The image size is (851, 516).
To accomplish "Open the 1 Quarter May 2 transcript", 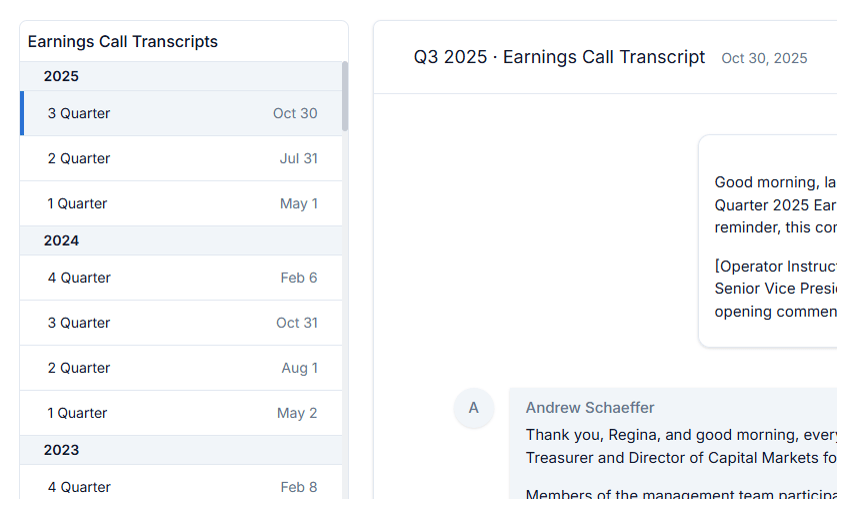I will (180, 413).
